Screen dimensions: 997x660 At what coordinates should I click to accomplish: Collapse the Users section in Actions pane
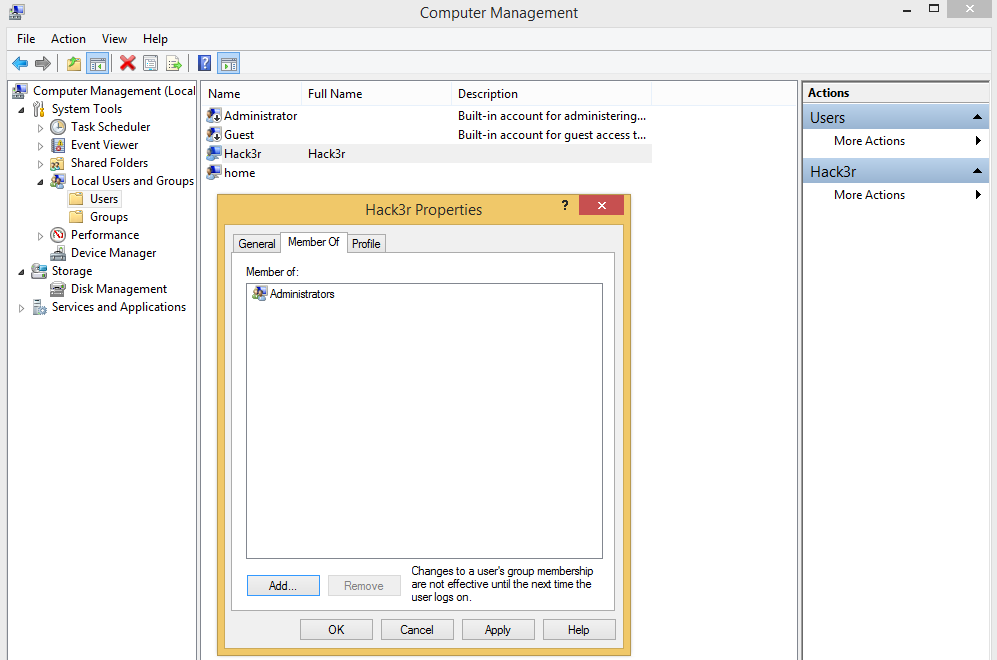coord(977,118)
